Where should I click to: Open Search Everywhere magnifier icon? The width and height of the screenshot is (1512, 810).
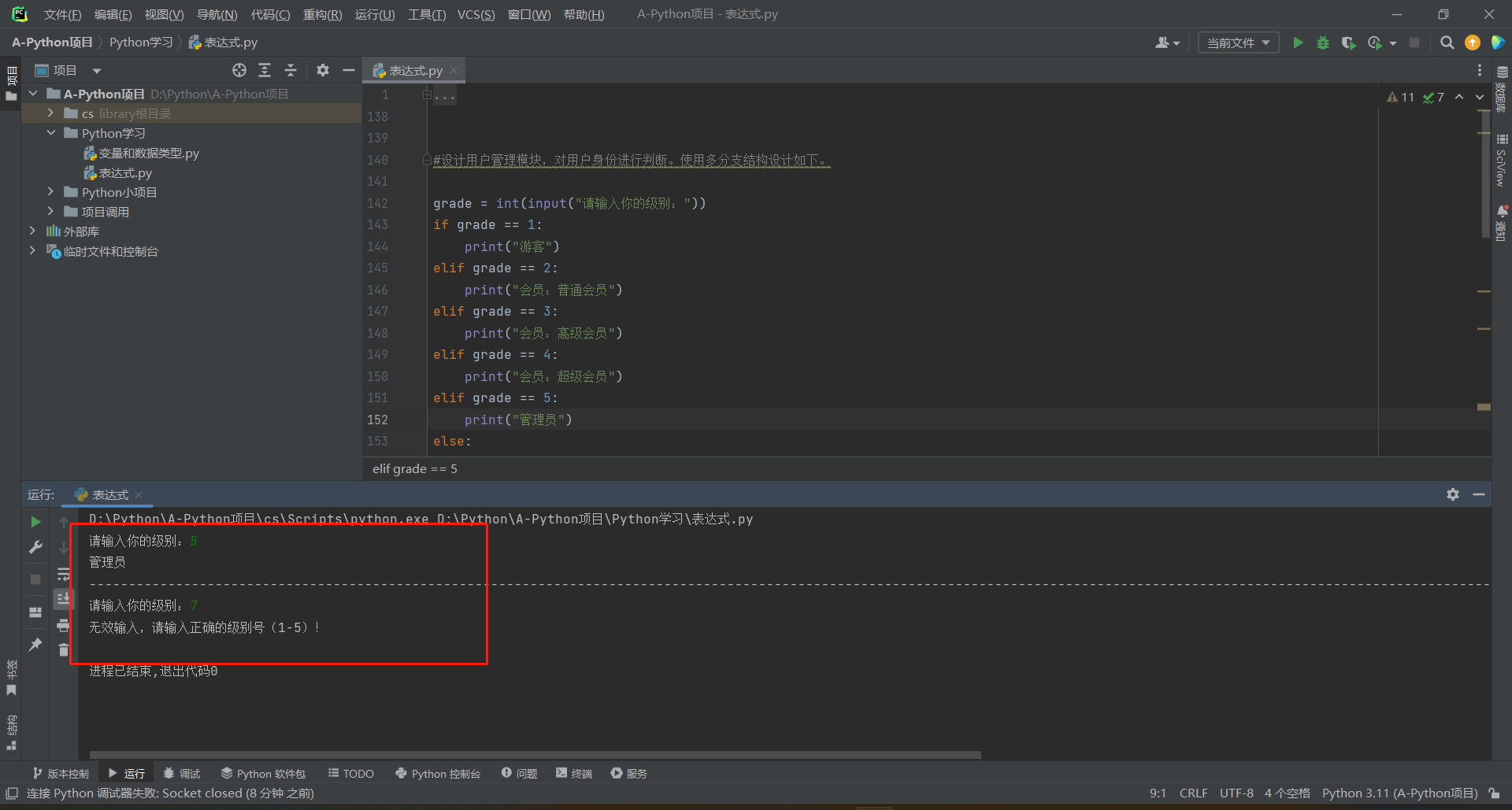point(1447,43)
